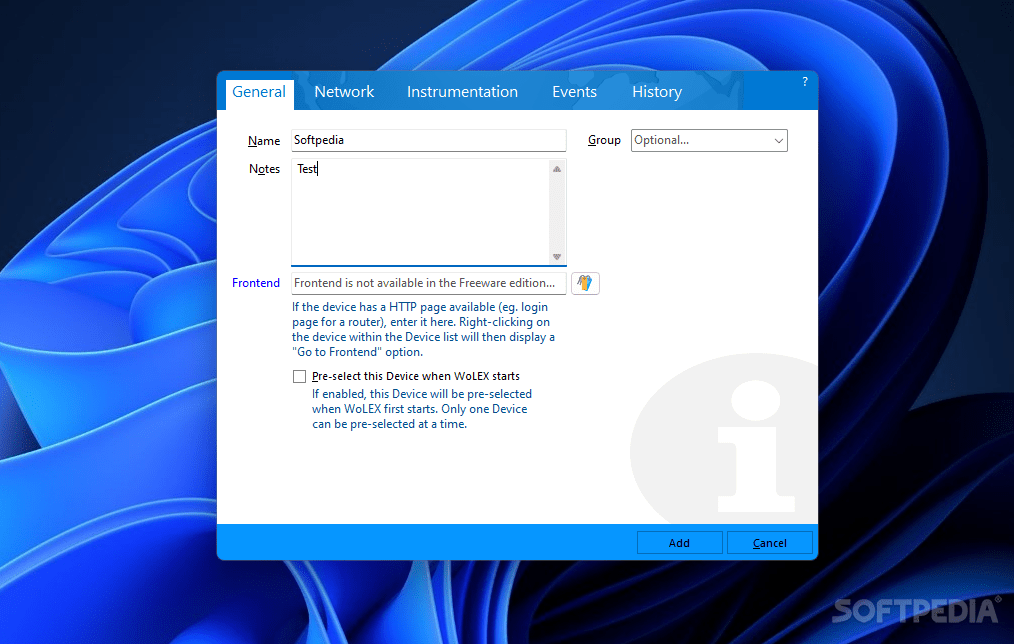This screenshot has width=1017, height=644.
Task: Open the Network tab
Action: (344, 92)
